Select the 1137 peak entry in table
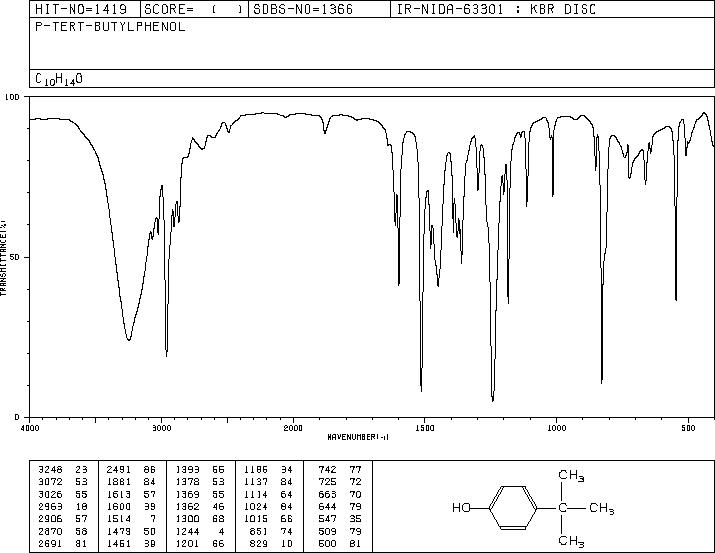 point(268,481)
